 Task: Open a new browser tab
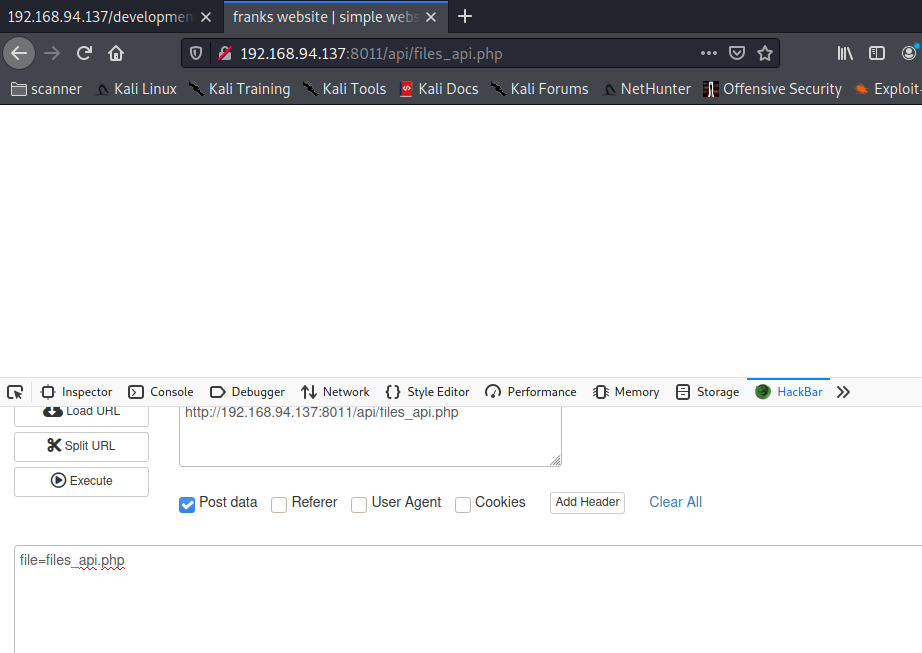pyautogui.click(x=465, y=16)
